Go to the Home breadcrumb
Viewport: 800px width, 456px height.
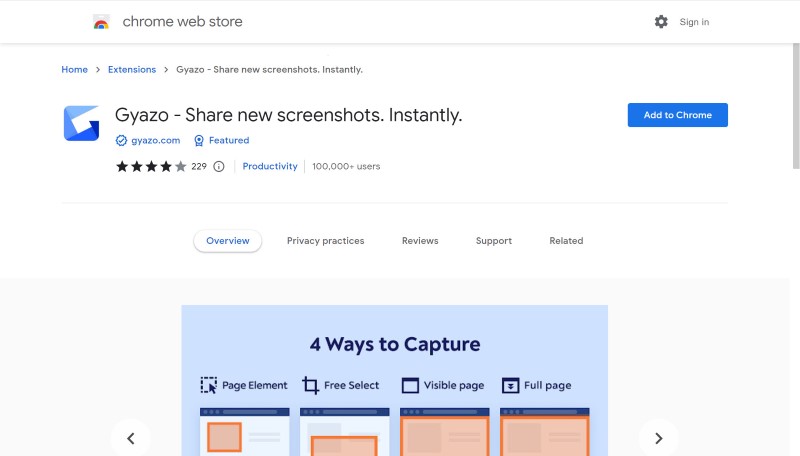(x=74, y=69)
